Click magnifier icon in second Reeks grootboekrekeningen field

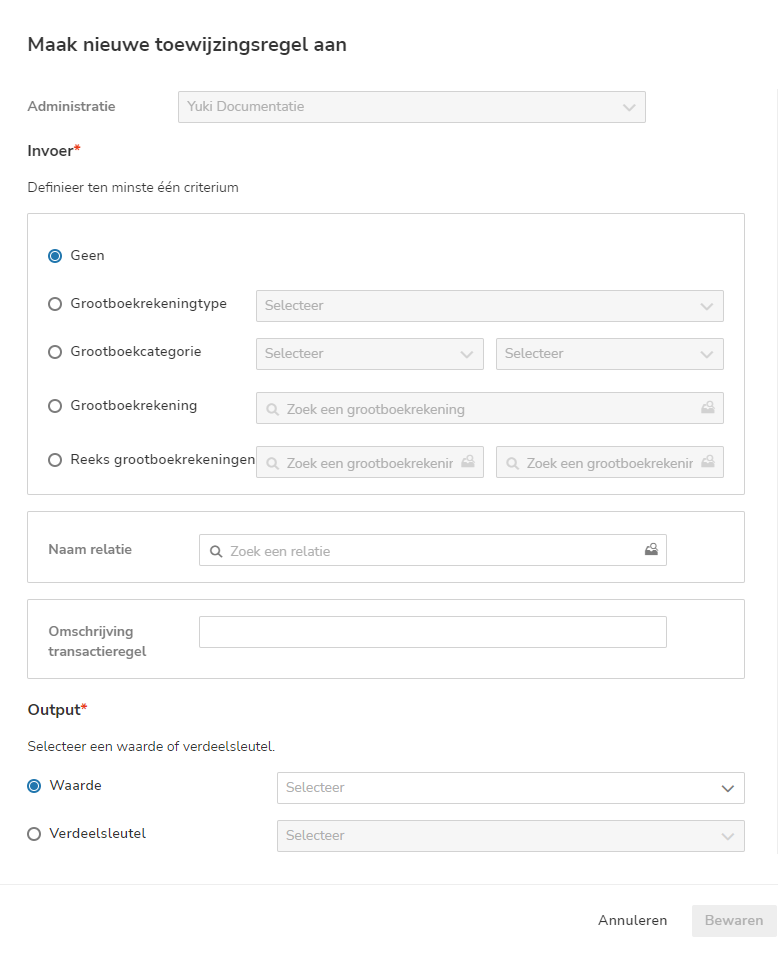coord(512,463)
